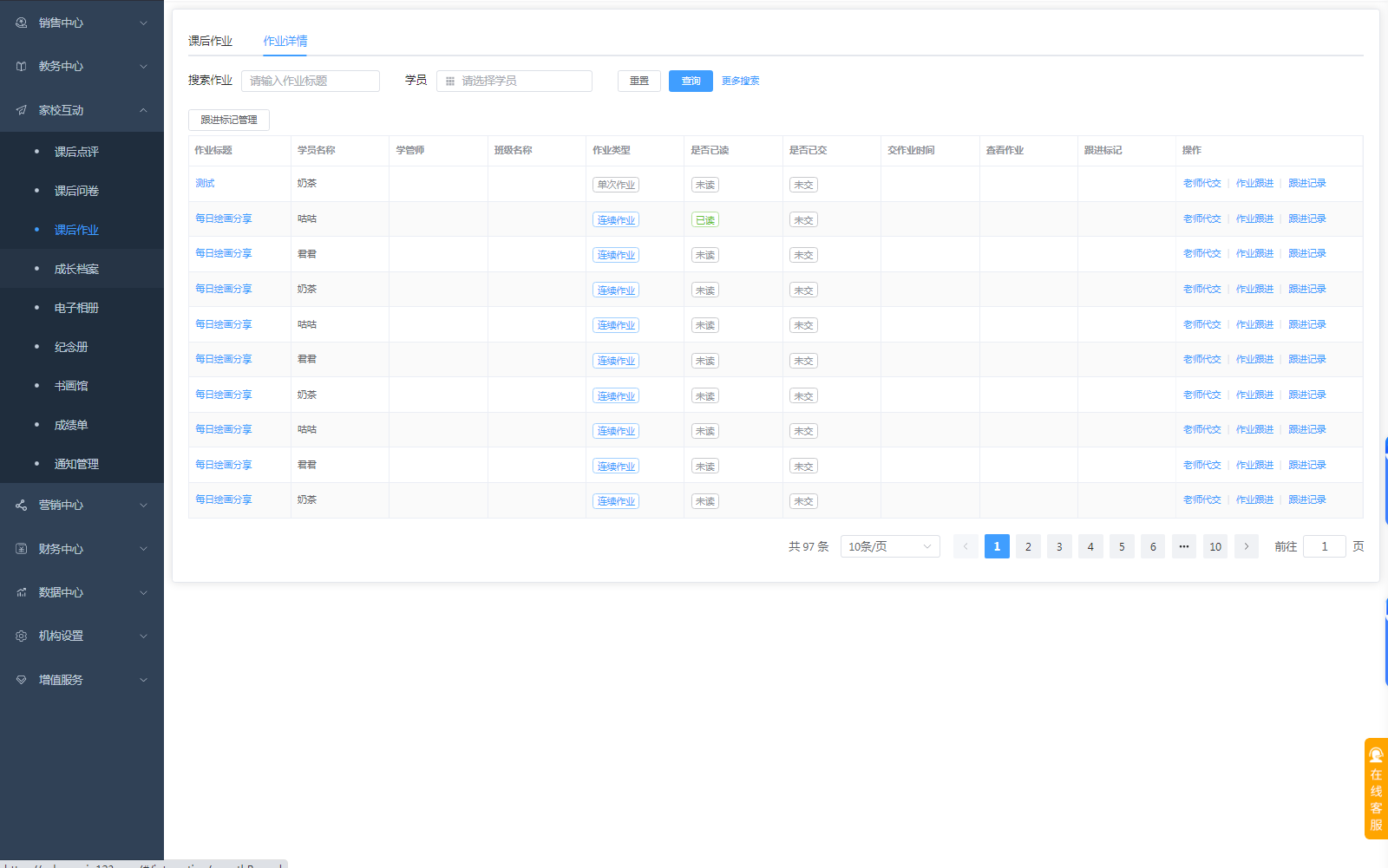Click 作业跟进 in the 测试 row
Image resolution: width=1388 pixels, height=868 pixels.
(x=1255, y=183)
